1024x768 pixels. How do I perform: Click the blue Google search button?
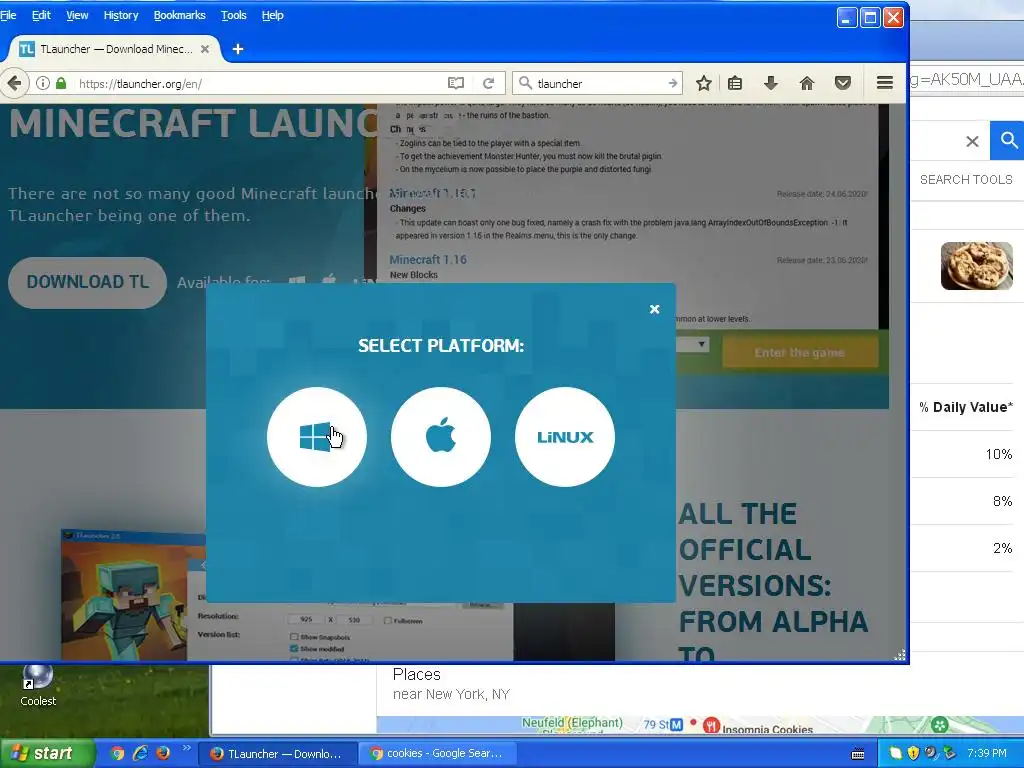(x=1008, y=140)
